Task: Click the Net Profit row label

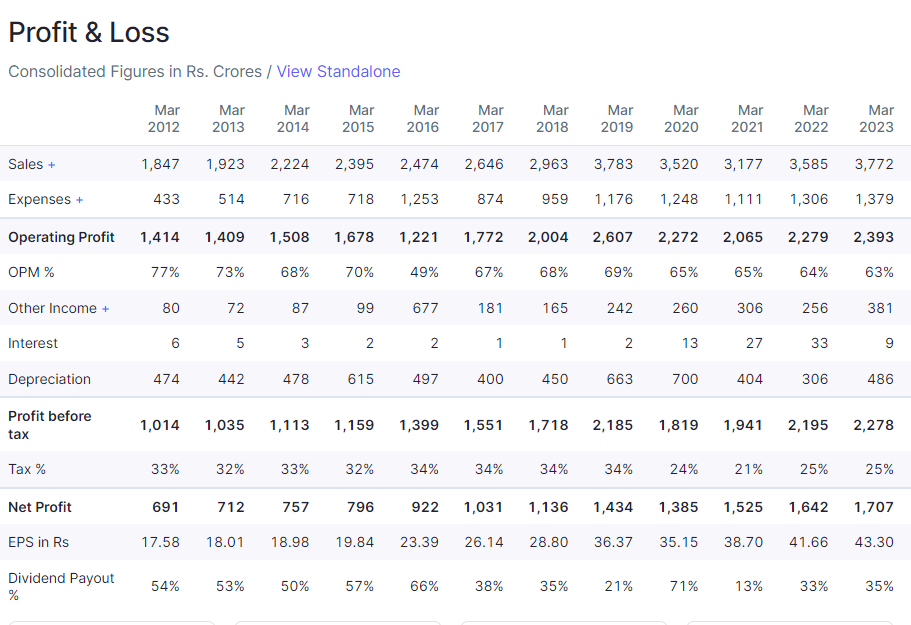Action: coord(40,507)
